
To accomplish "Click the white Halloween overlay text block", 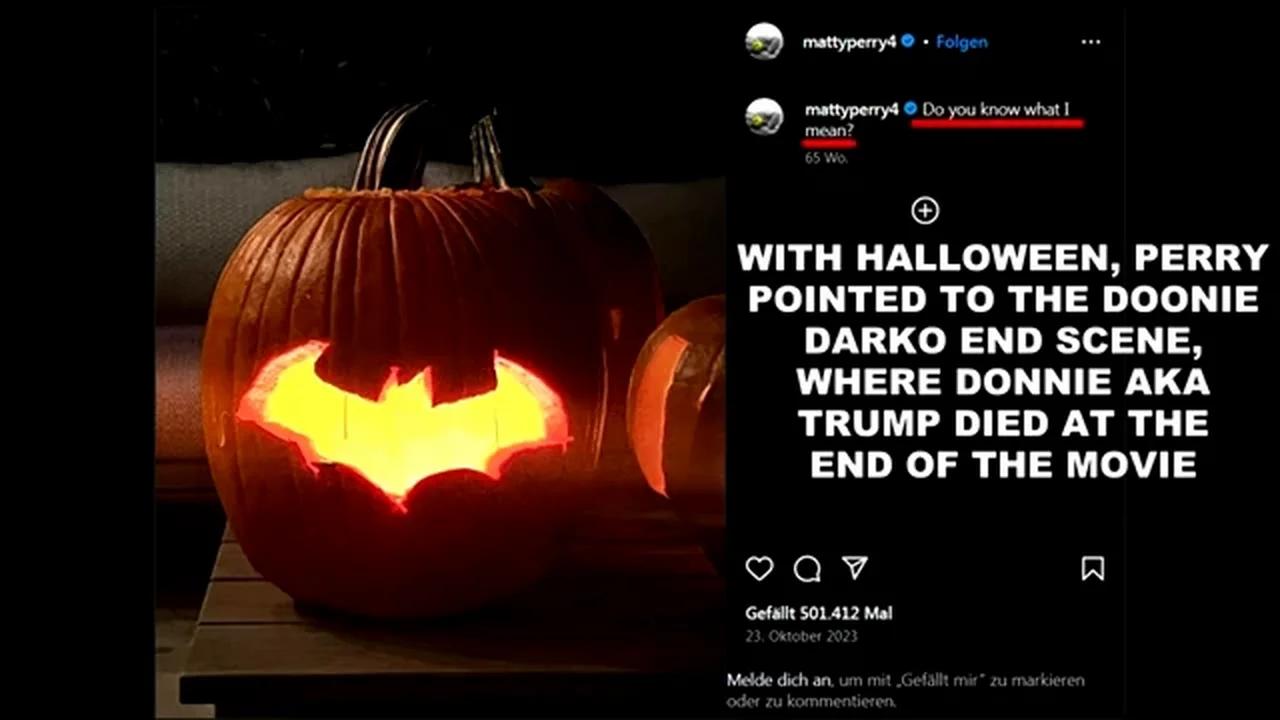I will coord(1003,361).
